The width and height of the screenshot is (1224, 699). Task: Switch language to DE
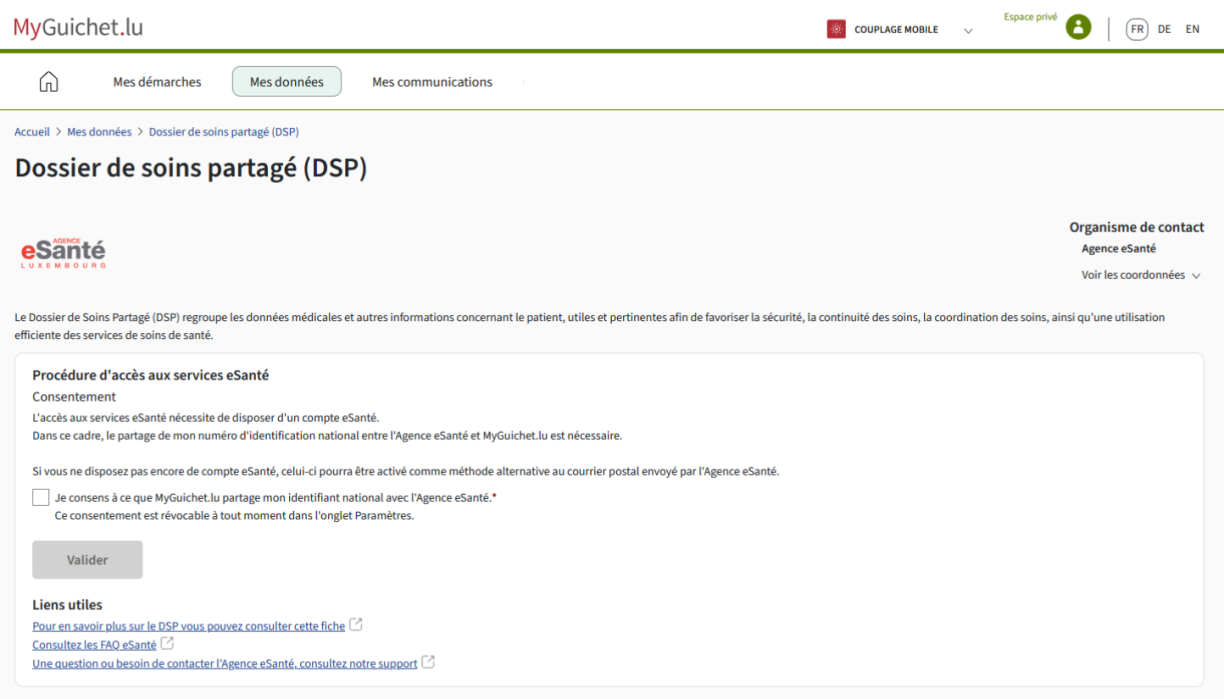1164,29
